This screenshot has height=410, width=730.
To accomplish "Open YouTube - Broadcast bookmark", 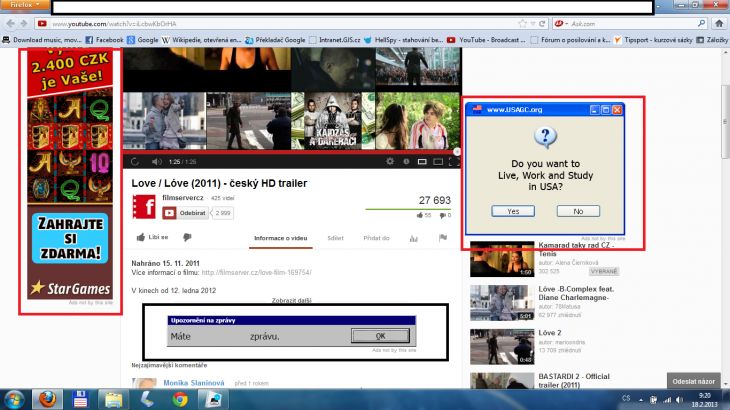I will [486, 40].
